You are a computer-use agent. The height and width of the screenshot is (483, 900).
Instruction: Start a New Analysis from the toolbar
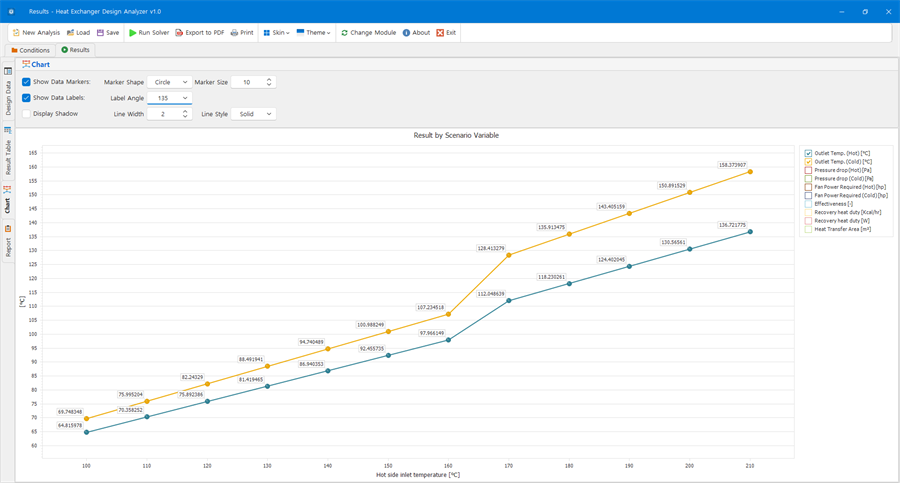[36, 33]
